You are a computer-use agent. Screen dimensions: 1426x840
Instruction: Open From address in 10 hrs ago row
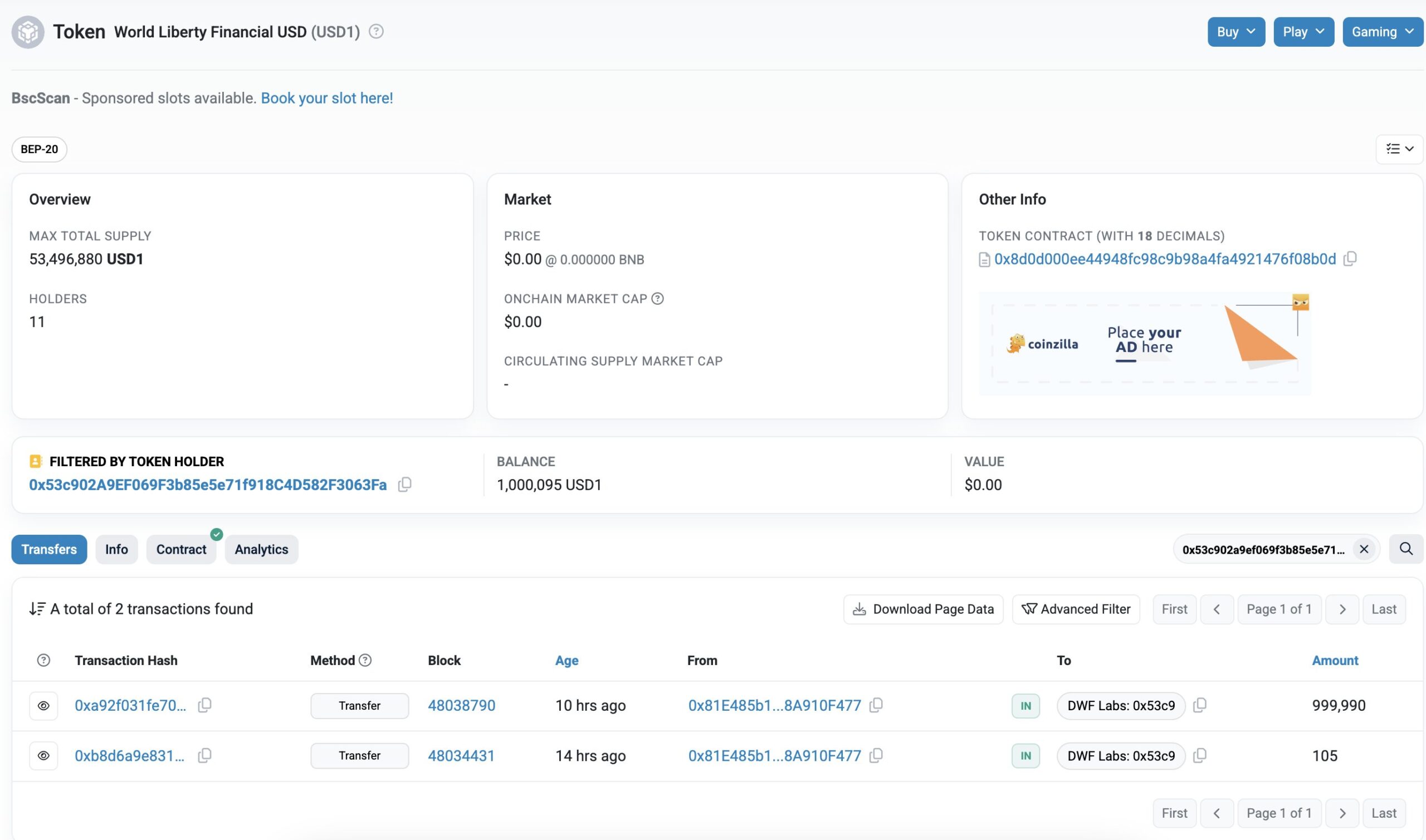coord(774,705)
